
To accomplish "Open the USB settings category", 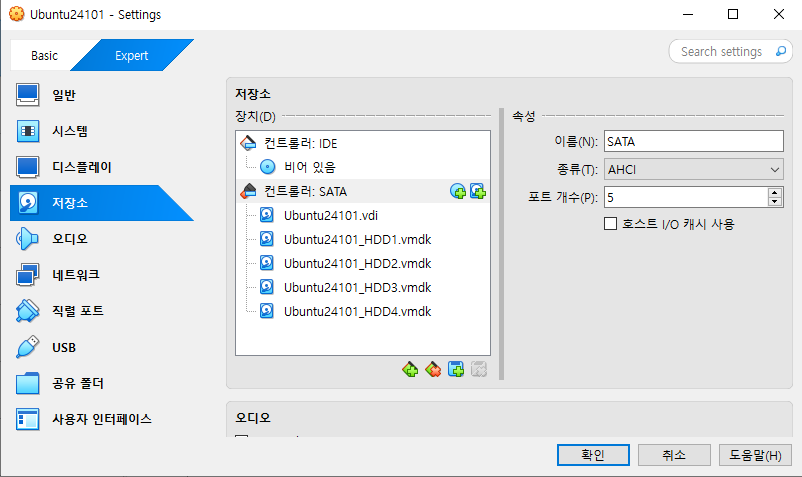I will pyautogui.click(x=101, y=347).
